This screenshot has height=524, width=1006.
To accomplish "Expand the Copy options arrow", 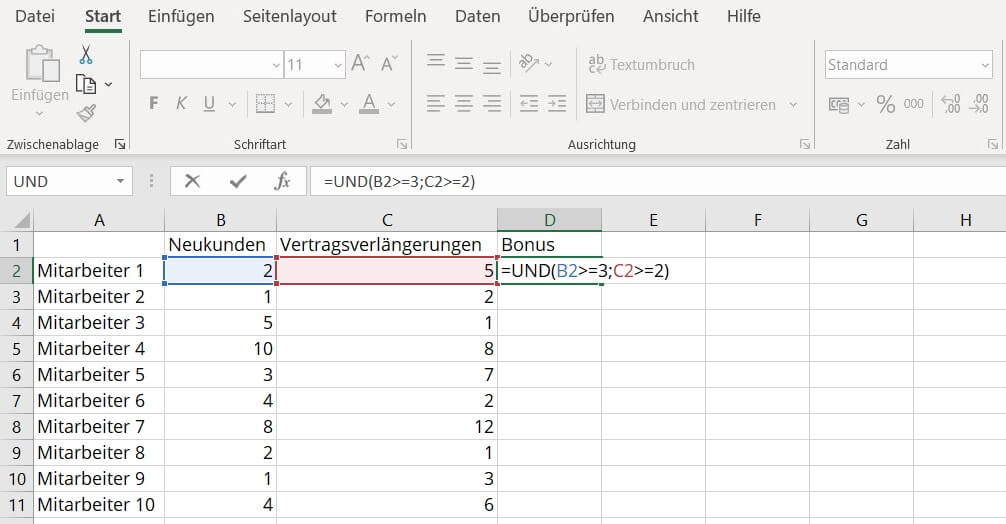I will point(108,84).
